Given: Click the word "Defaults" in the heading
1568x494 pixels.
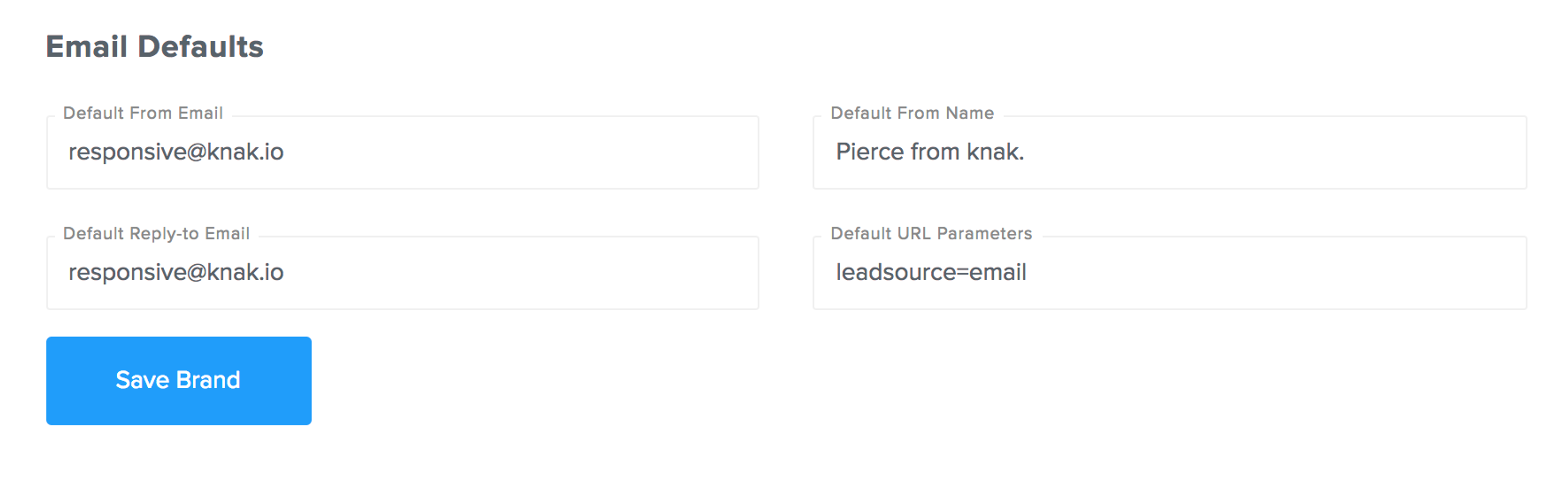Looking at the screenshot, I should [200, 47].
